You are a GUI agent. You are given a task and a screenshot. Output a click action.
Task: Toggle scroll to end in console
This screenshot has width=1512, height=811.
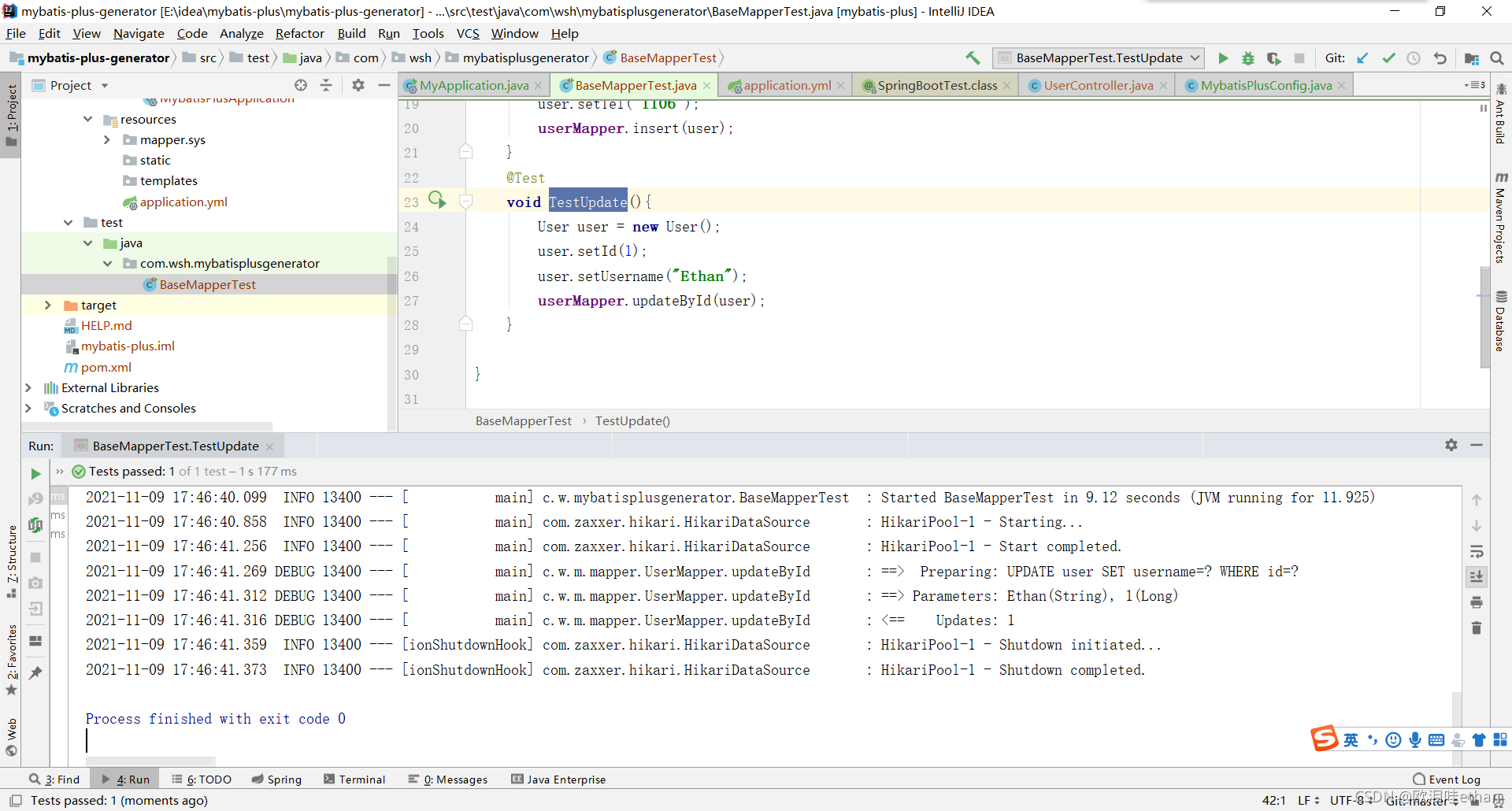(x=1477, y=576)
